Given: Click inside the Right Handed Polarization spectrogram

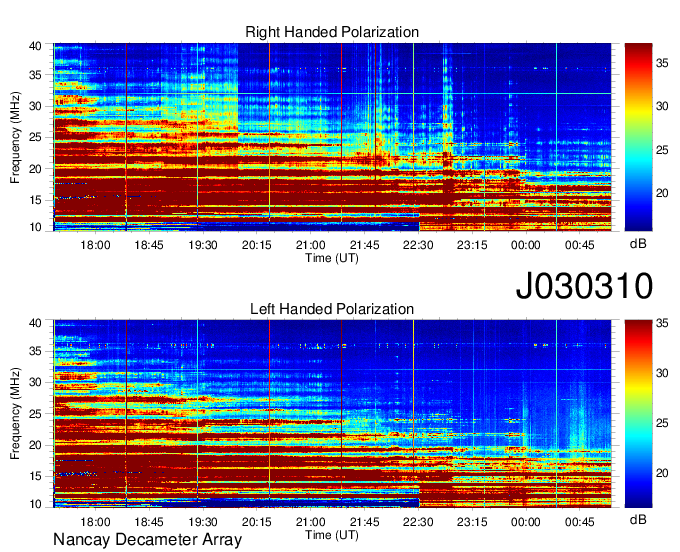Looking at the screenshot, I should [332, 137].
